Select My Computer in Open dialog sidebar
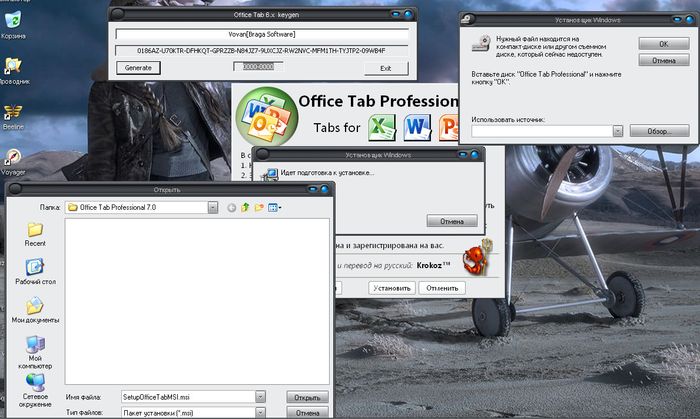 (x=35, y=353)
